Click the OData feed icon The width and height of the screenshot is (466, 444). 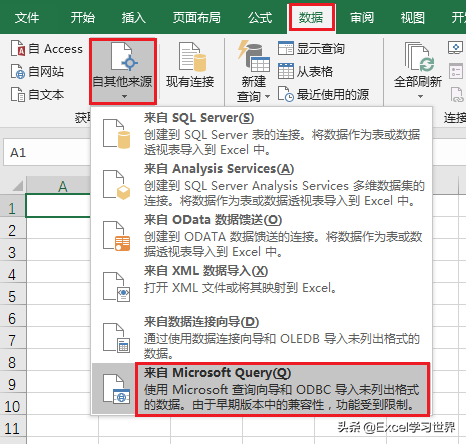click(116, 236)
